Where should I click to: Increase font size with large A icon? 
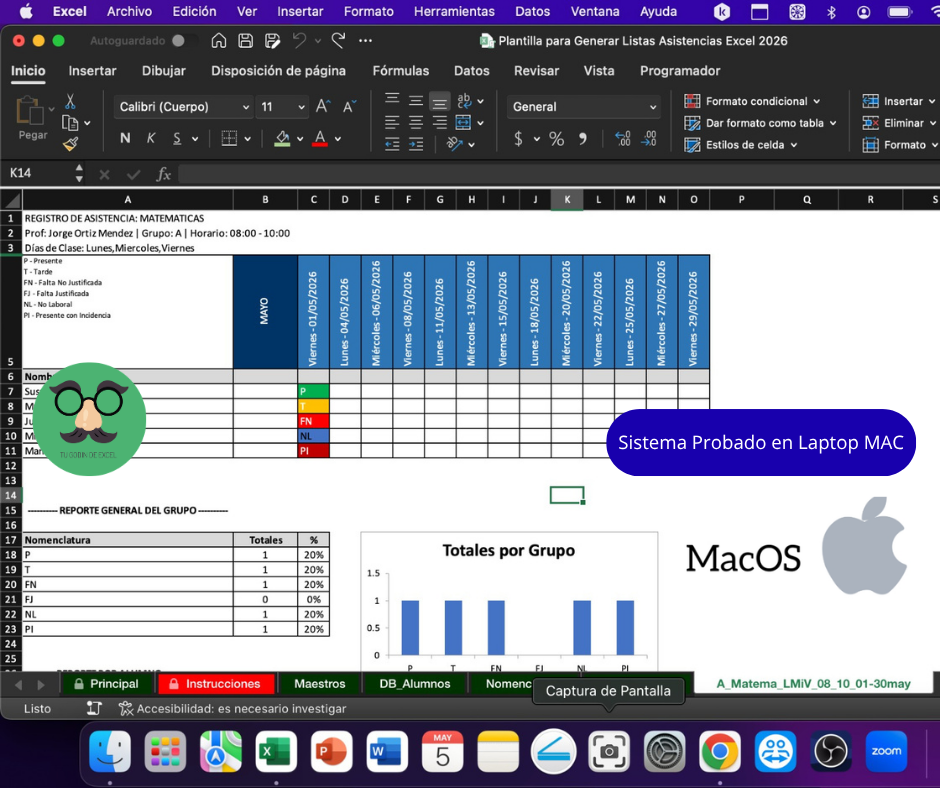pyautogui.click(x=323, y=107)
